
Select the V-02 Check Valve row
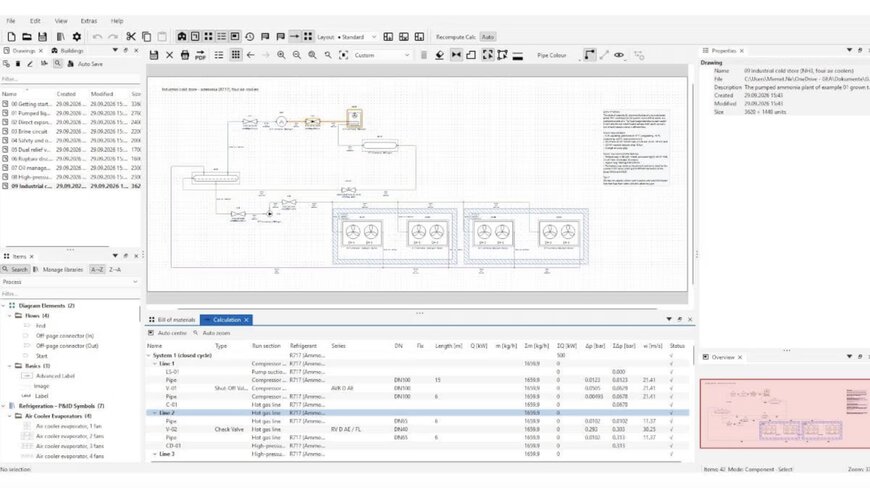(417, 429)
